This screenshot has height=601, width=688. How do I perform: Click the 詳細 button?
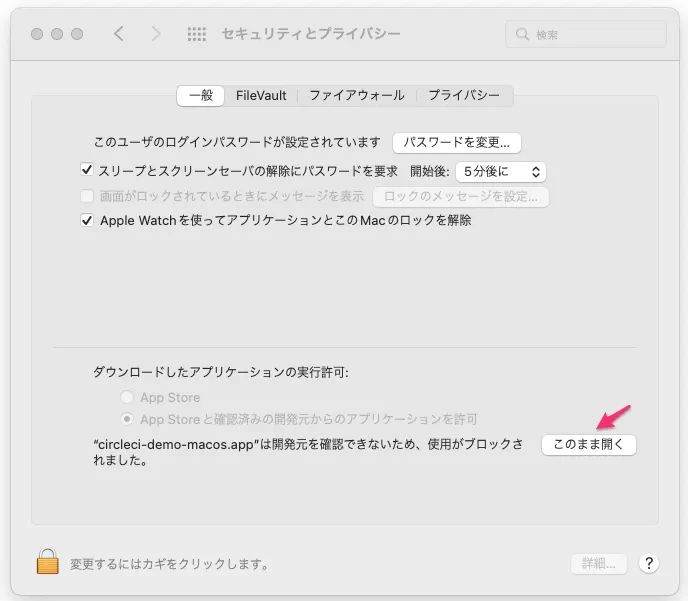click(x=598, y=563)
